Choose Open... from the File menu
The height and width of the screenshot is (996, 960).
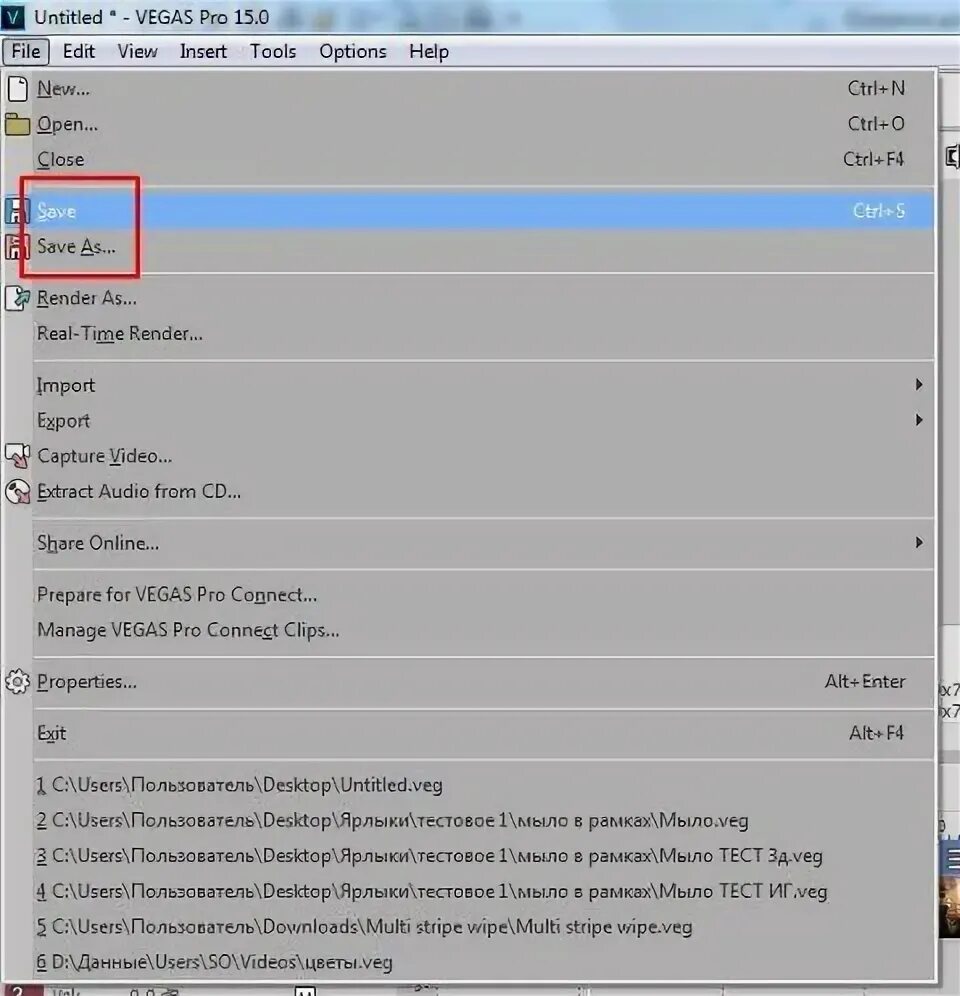tap(470, 124)
